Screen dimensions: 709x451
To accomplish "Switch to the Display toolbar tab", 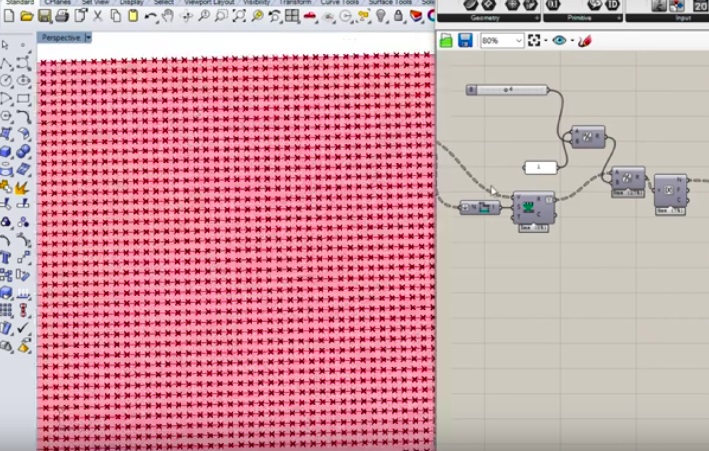I will coord(131,2).
